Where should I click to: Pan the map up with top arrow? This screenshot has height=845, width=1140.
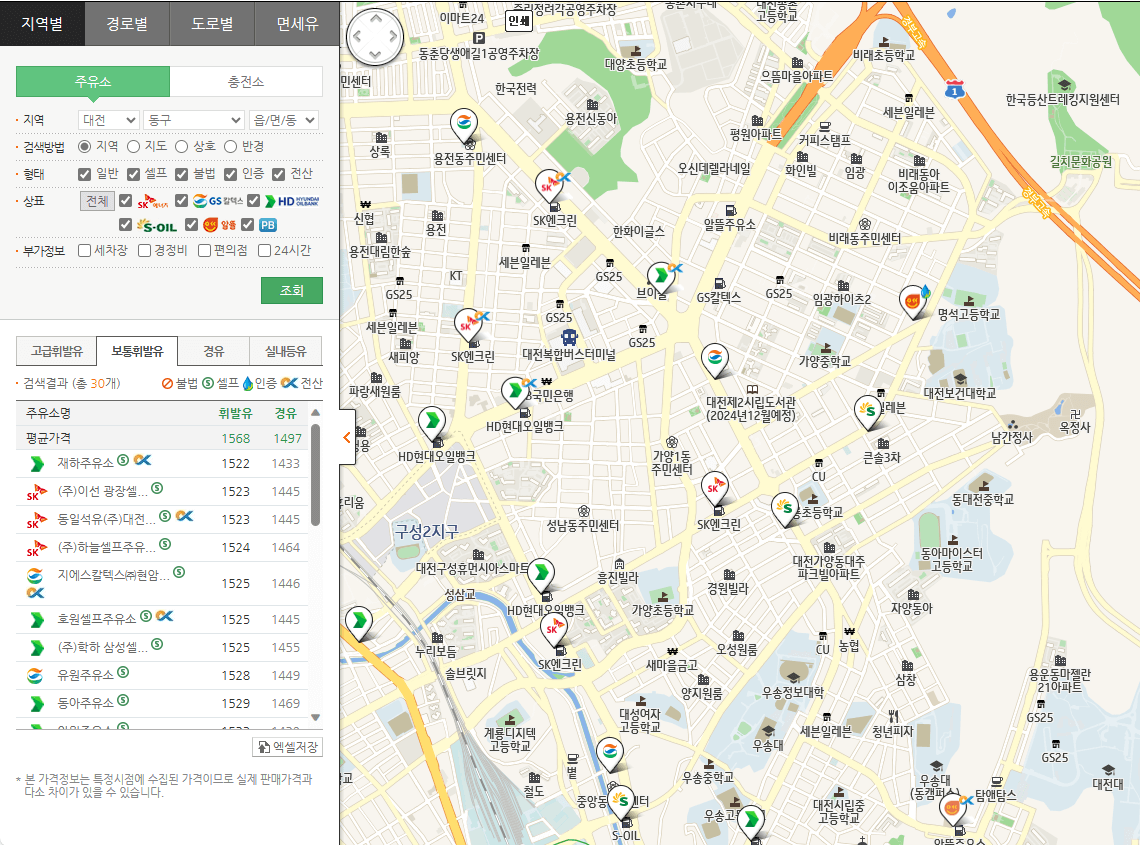[x=375, y=19]
